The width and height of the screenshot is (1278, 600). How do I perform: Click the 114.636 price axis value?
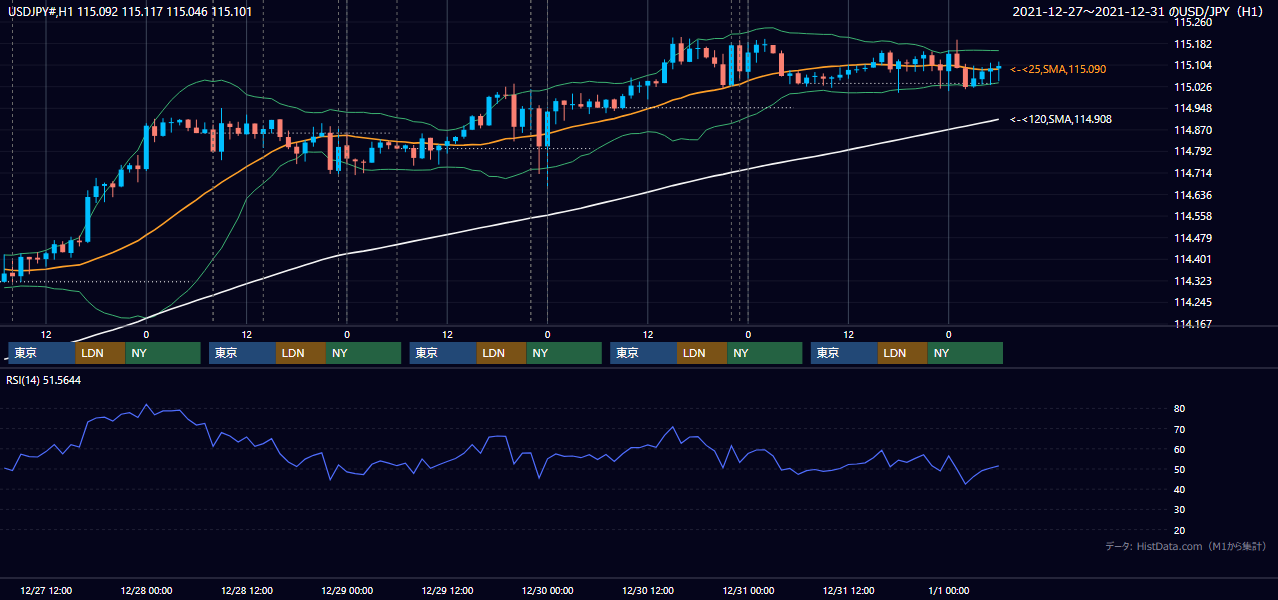(x=1191, y=195)
